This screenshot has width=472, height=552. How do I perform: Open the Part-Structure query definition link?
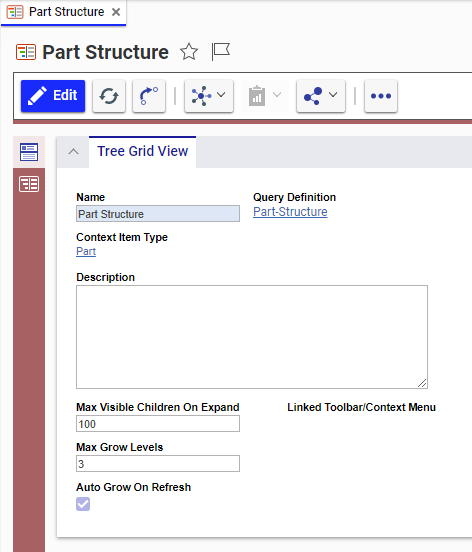pyautogui.click(x=290, y=212)
